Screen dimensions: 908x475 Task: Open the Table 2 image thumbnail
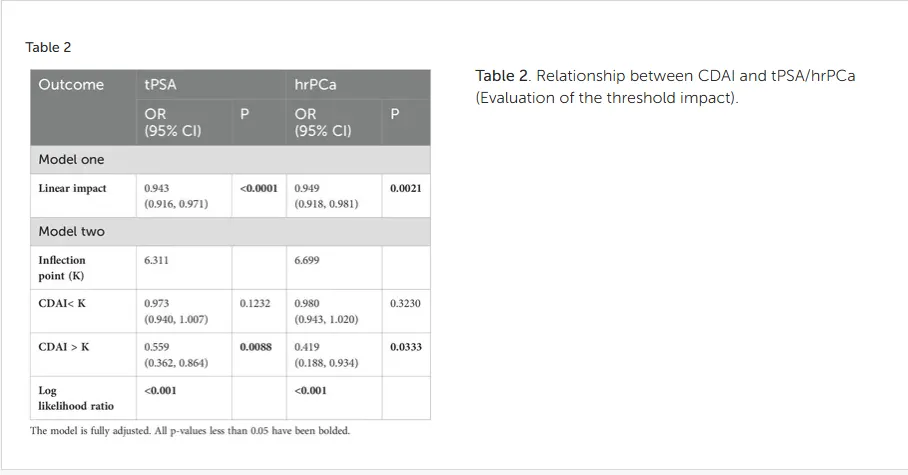tap(230, 254)
